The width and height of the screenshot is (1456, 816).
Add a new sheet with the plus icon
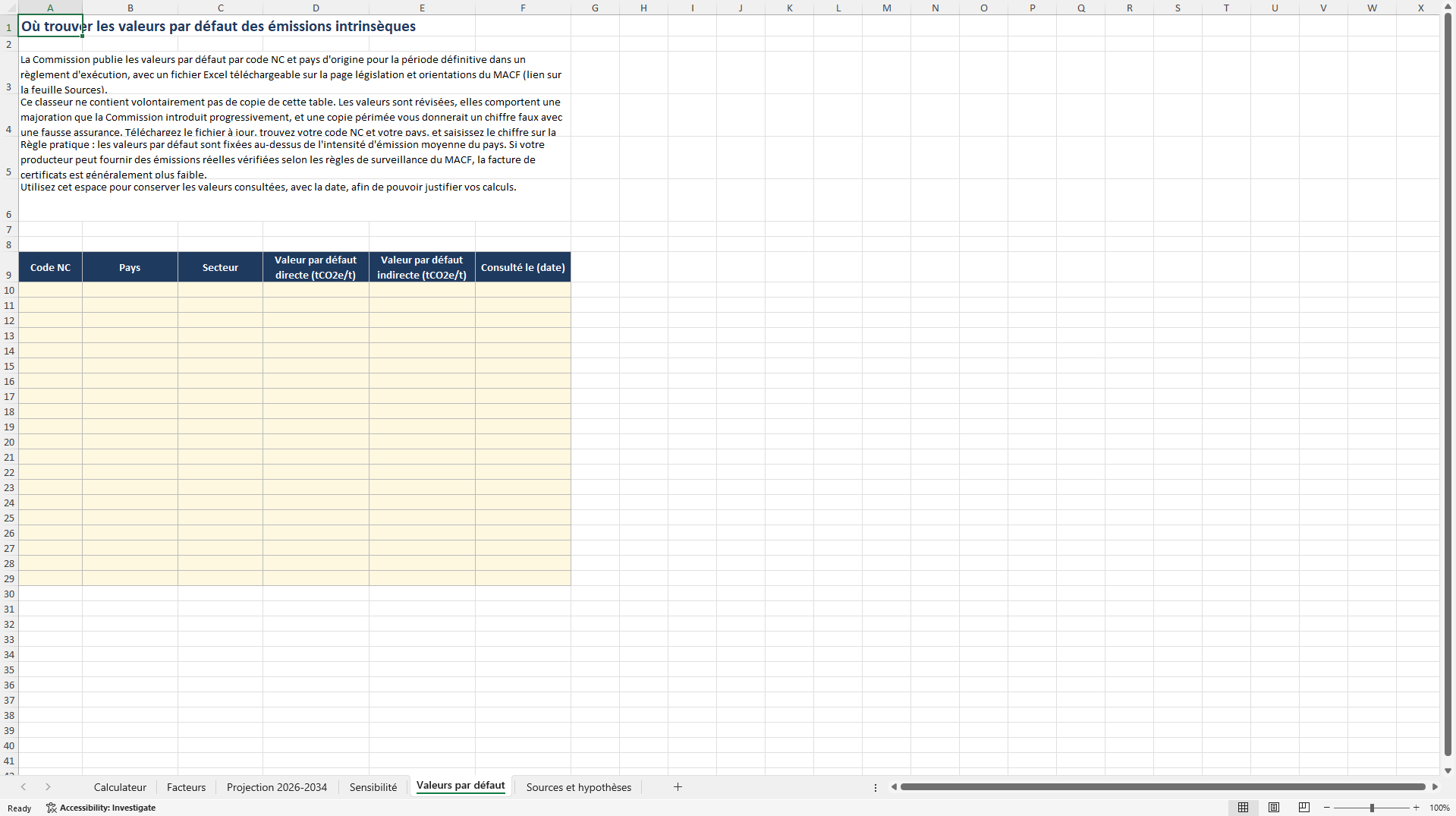pos(678,787)
